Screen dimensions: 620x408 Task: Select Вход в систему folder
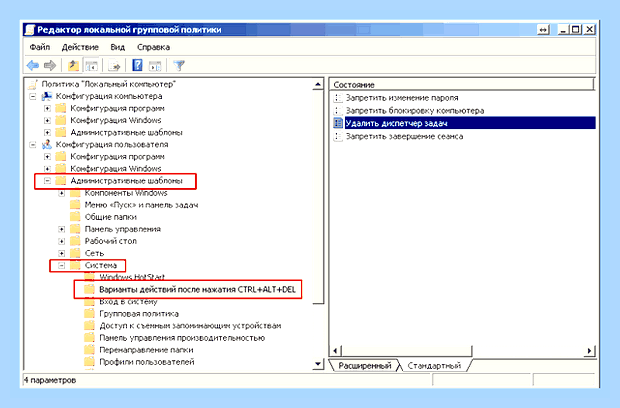pos(128,302)
